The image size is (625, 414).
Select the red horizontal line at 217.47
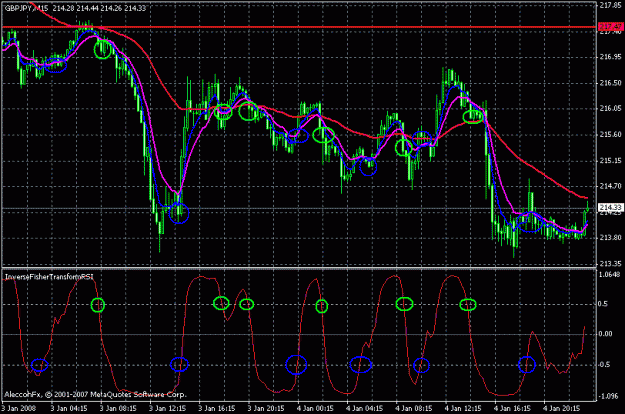pos(299,27)
